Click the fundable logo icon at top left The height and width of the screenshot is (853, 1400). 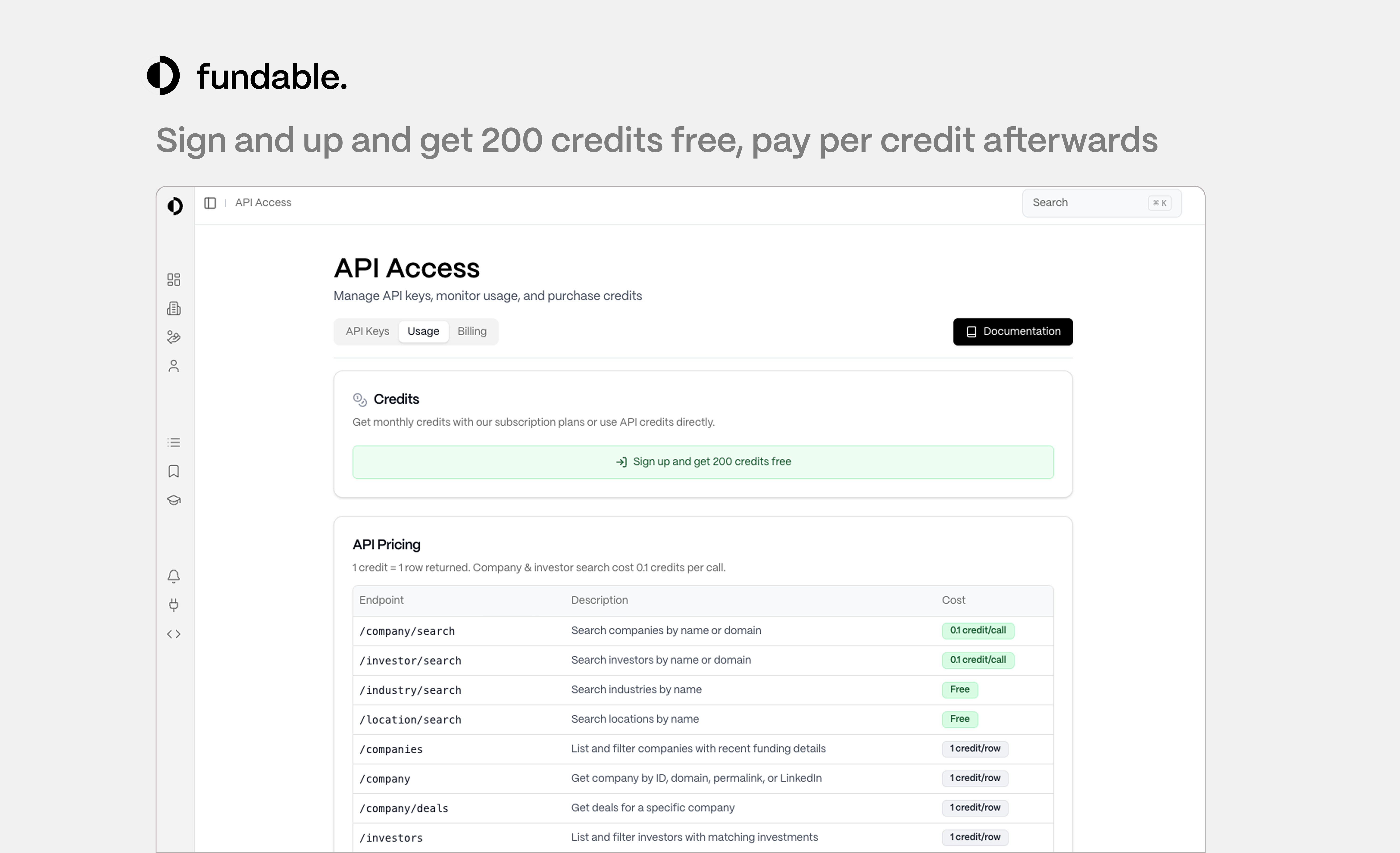(x=164, y=76)
